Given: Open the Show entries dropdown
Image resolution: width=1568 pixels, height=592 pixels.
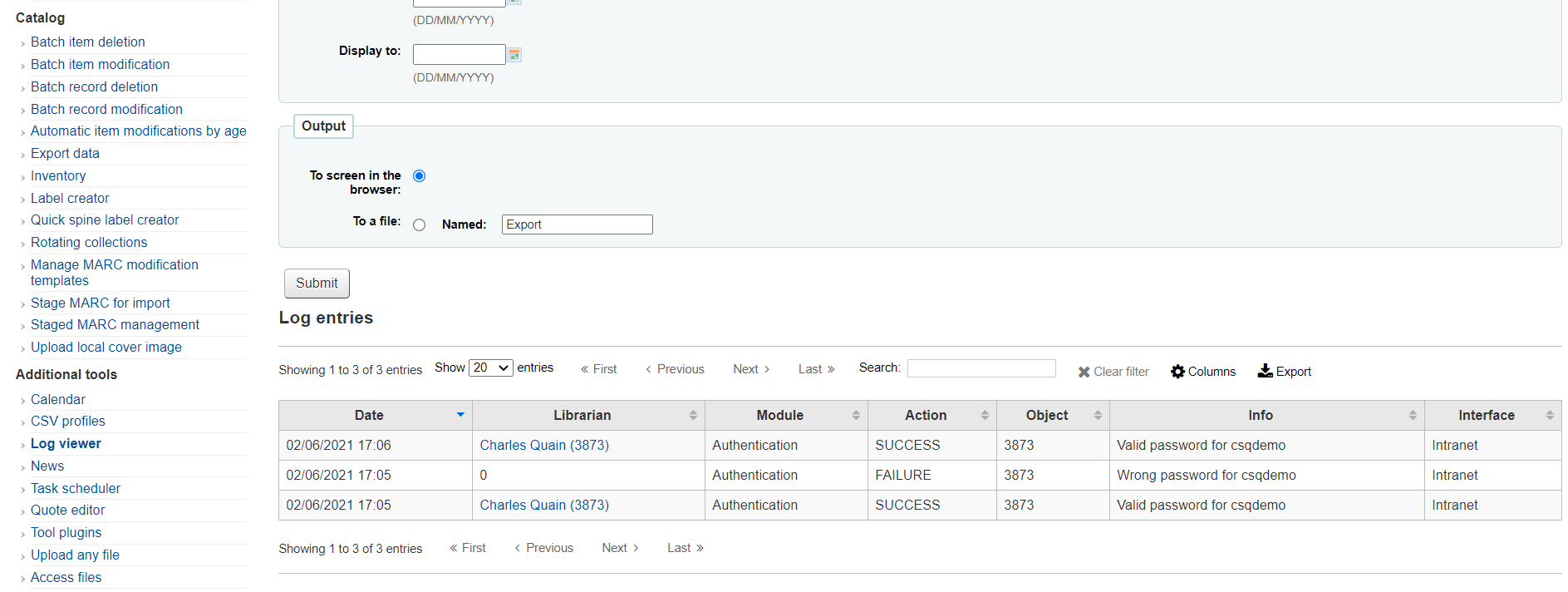Looking at the screenshot, I should [x=490, y=368].
